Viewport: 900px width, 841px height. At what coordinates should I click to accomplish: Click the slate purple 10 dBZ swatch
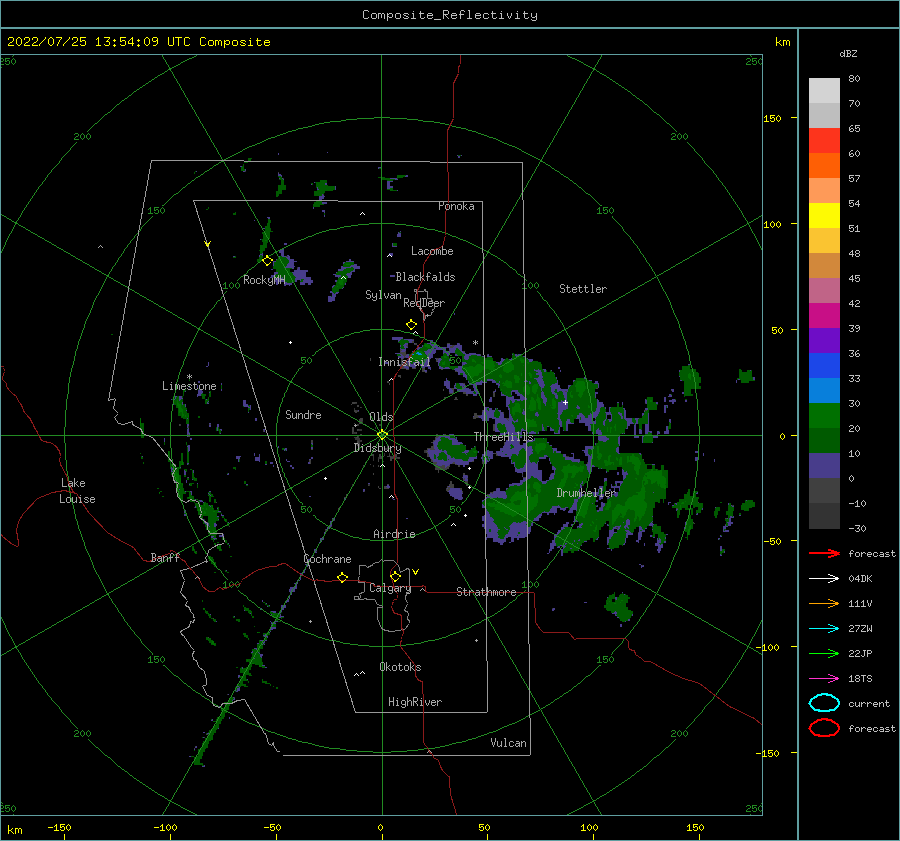tap(824, 466)
